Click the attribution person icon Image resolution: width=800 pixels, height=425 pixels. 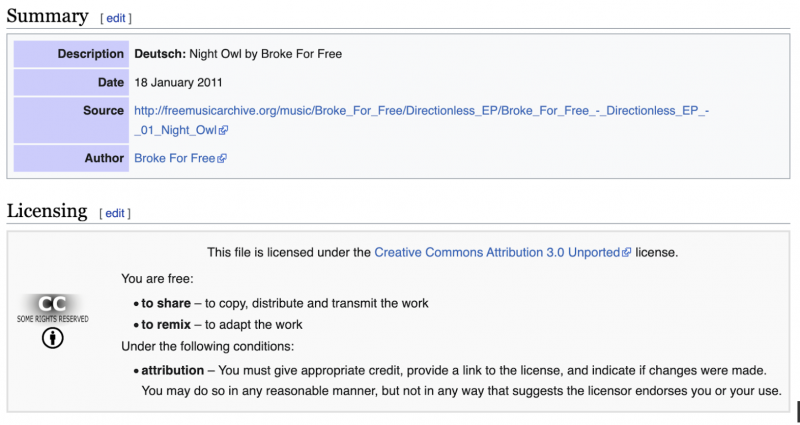[x=53, y=338]
